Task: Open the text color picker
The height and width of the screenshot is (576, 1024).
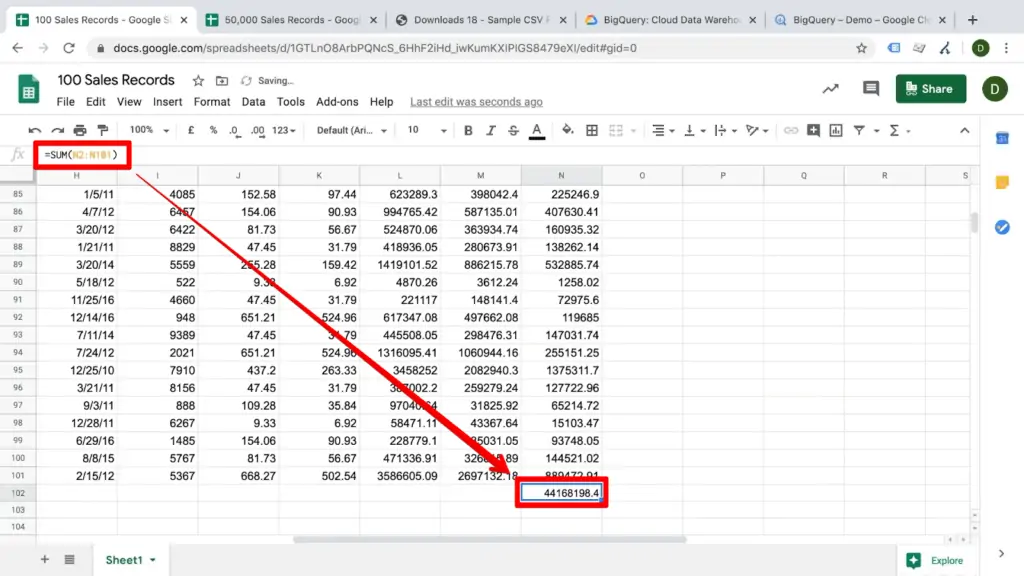Action: pyautogui.click(x=537, y=130)
